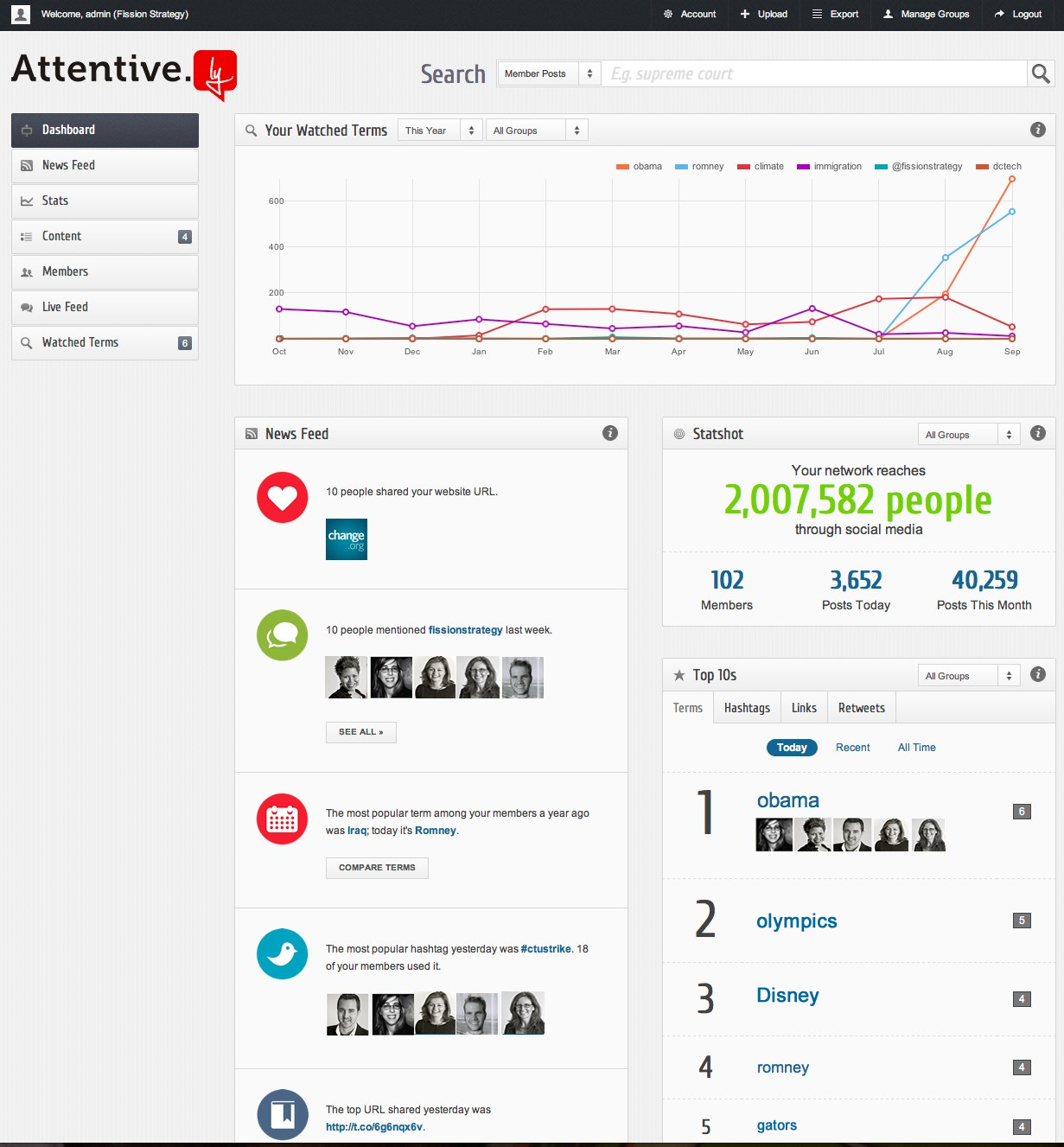Image resolution: width=1064 pixels, height=1147 pixels.
Task: Open All Groups dropdown in Top 10s
Action: point(969,676)
